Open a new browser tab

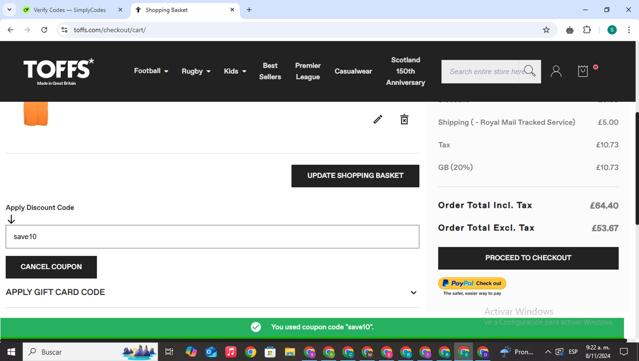click(x=249, y=10)
